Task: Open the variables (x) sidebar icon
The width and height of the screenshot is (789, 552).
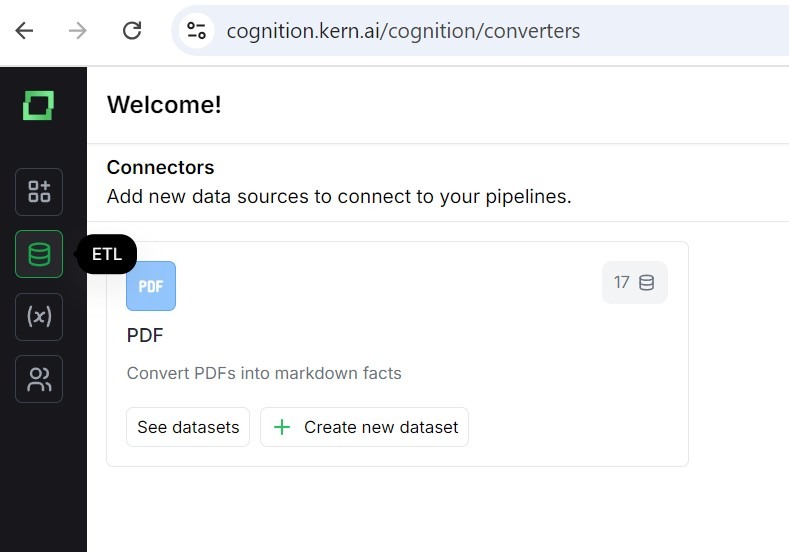Action: [x=39, y=317]
